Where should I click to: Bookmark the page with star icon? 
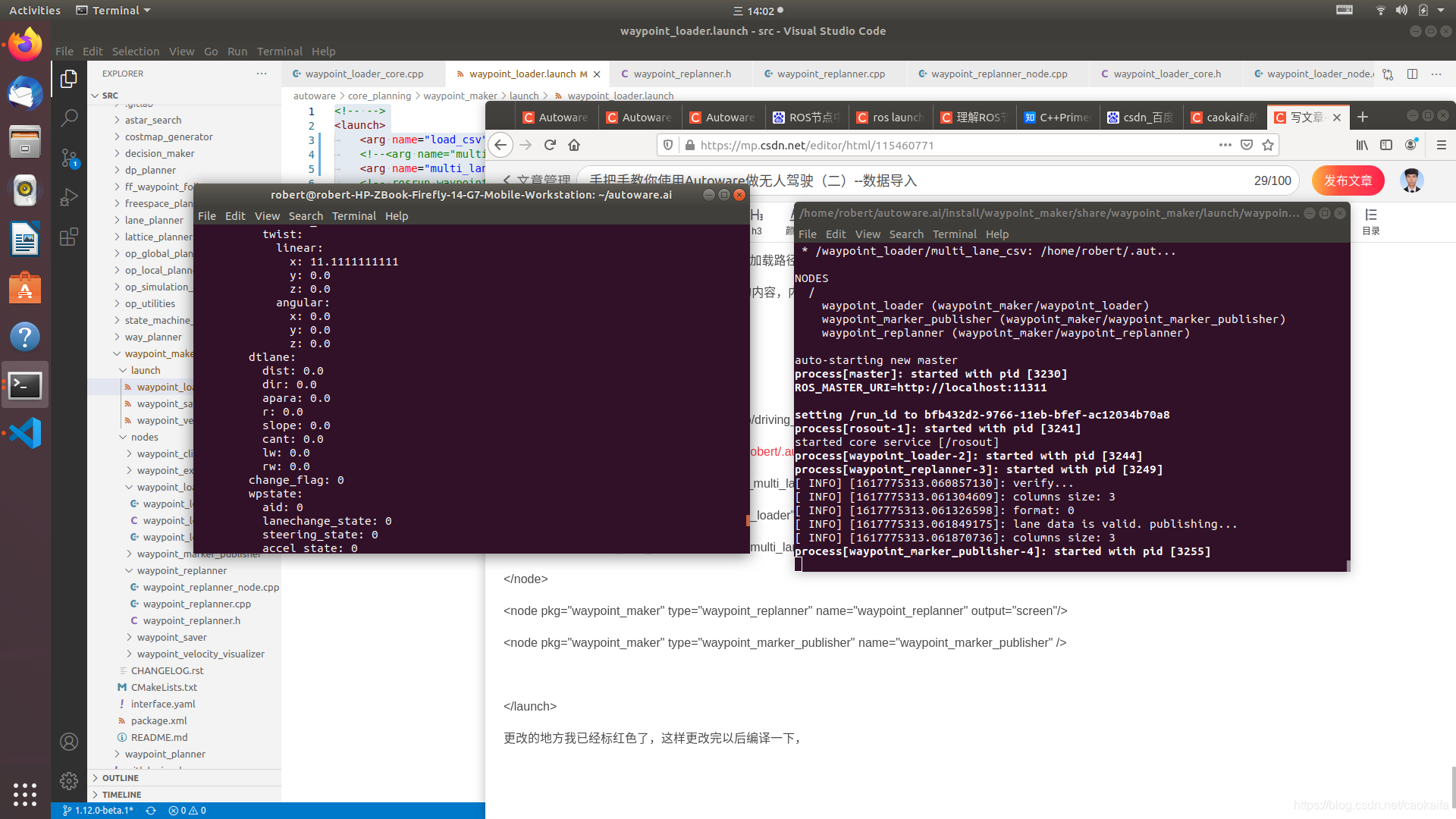tap(1267, 145)
